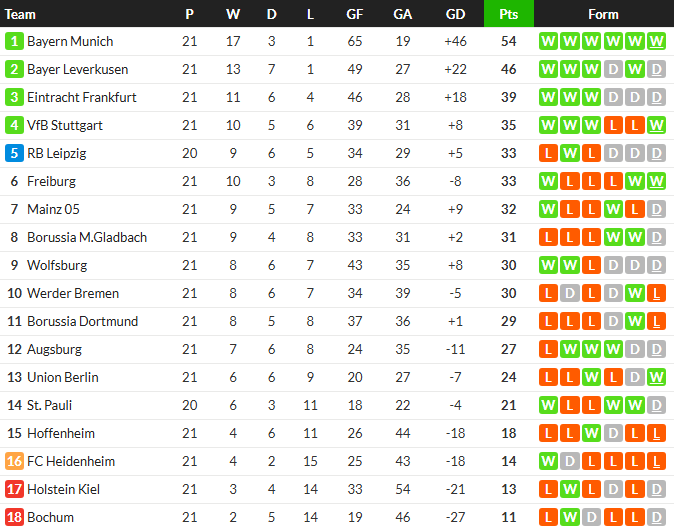Click the Team column header

coord(20,14)
